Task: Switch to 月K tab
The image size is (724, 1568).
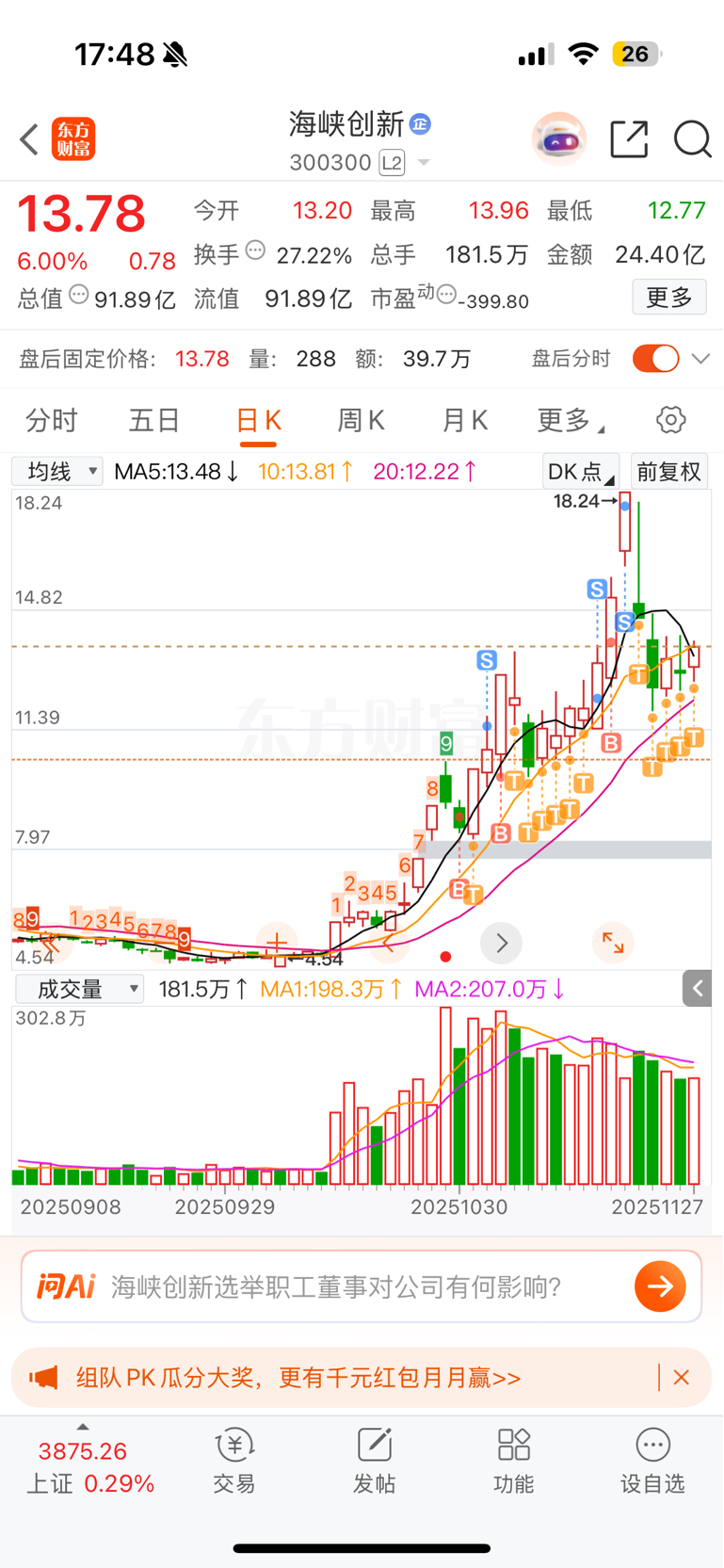Action: (x=464, y=420)
